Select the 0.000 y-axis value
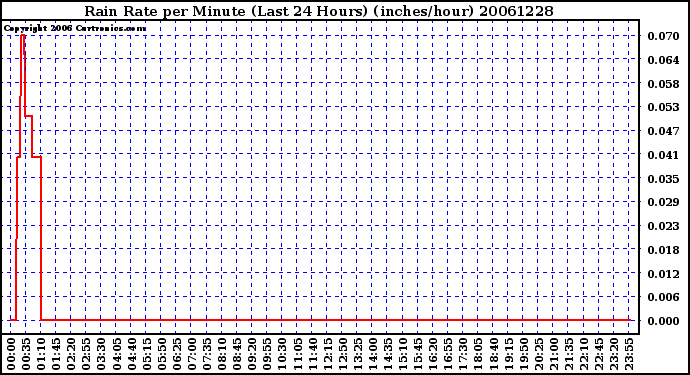690x375 pixels. [663, 321]
